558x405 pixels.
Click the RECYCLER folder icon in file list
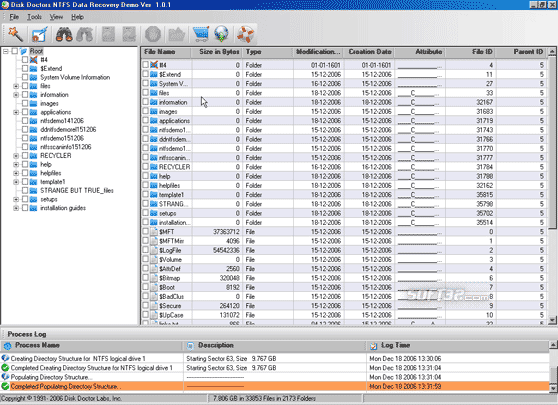point(154,167)
